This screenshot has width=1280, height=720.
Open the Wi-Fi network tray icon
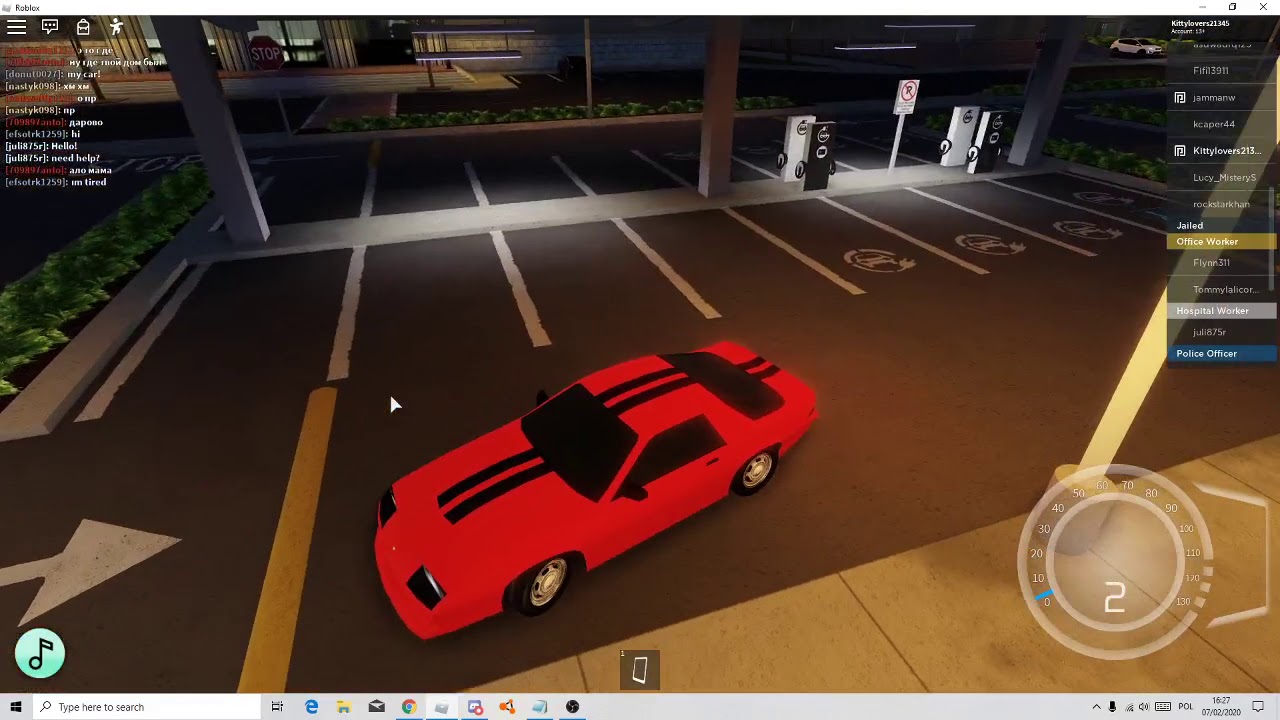pyautogui.click(x=1128, y=707)
